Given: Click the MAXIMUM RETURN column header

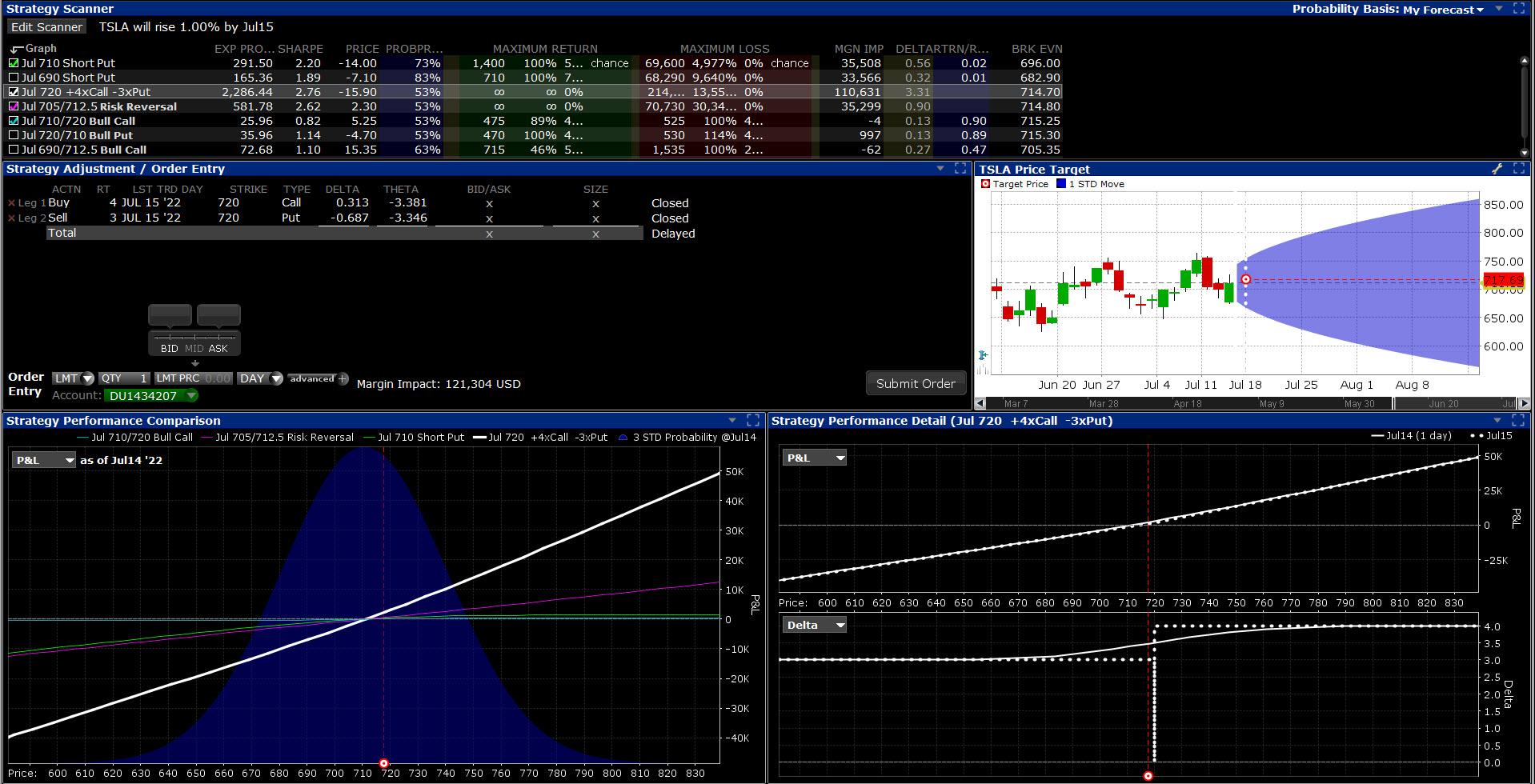Looking at the screenshot, I should coord(545,49).
